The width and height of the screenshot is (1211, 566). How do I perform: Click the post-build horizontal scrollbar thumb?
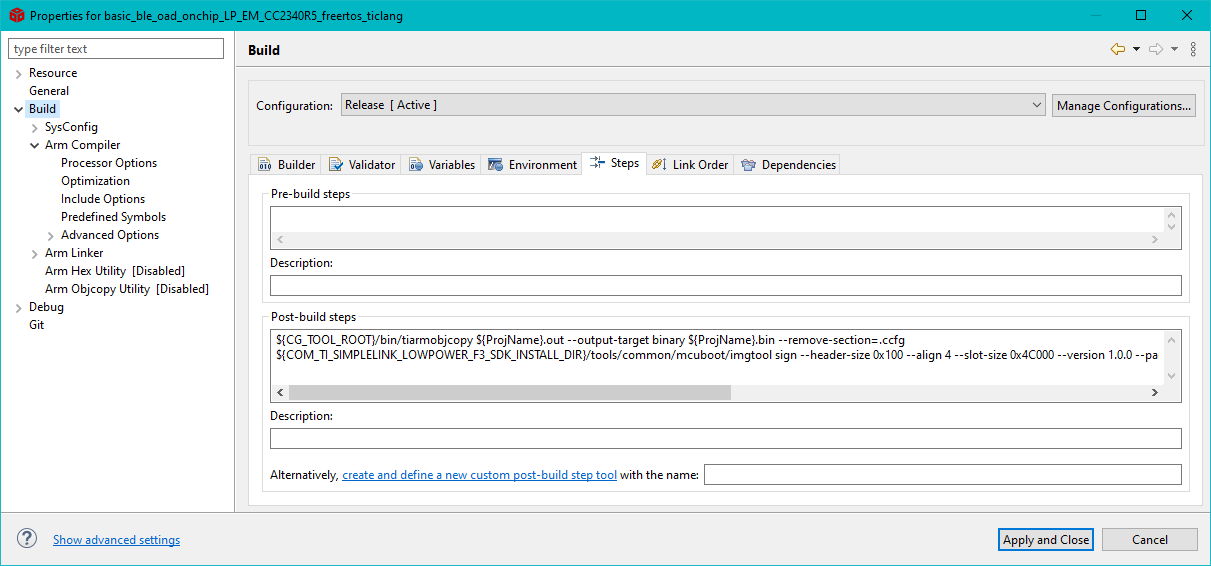click(x=510, y=393)
